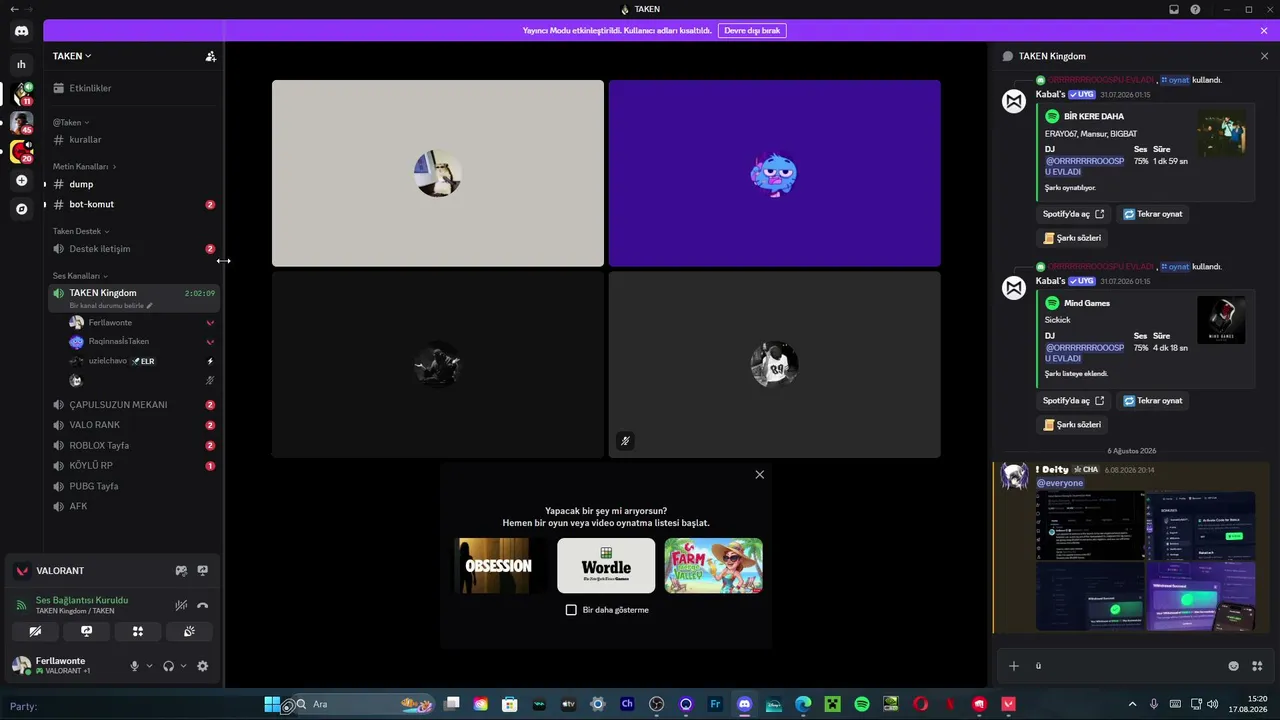Open the inbox icon in title bar
The width and height of the screenshot is (1280, 720).
click(x=1174, y=9)
